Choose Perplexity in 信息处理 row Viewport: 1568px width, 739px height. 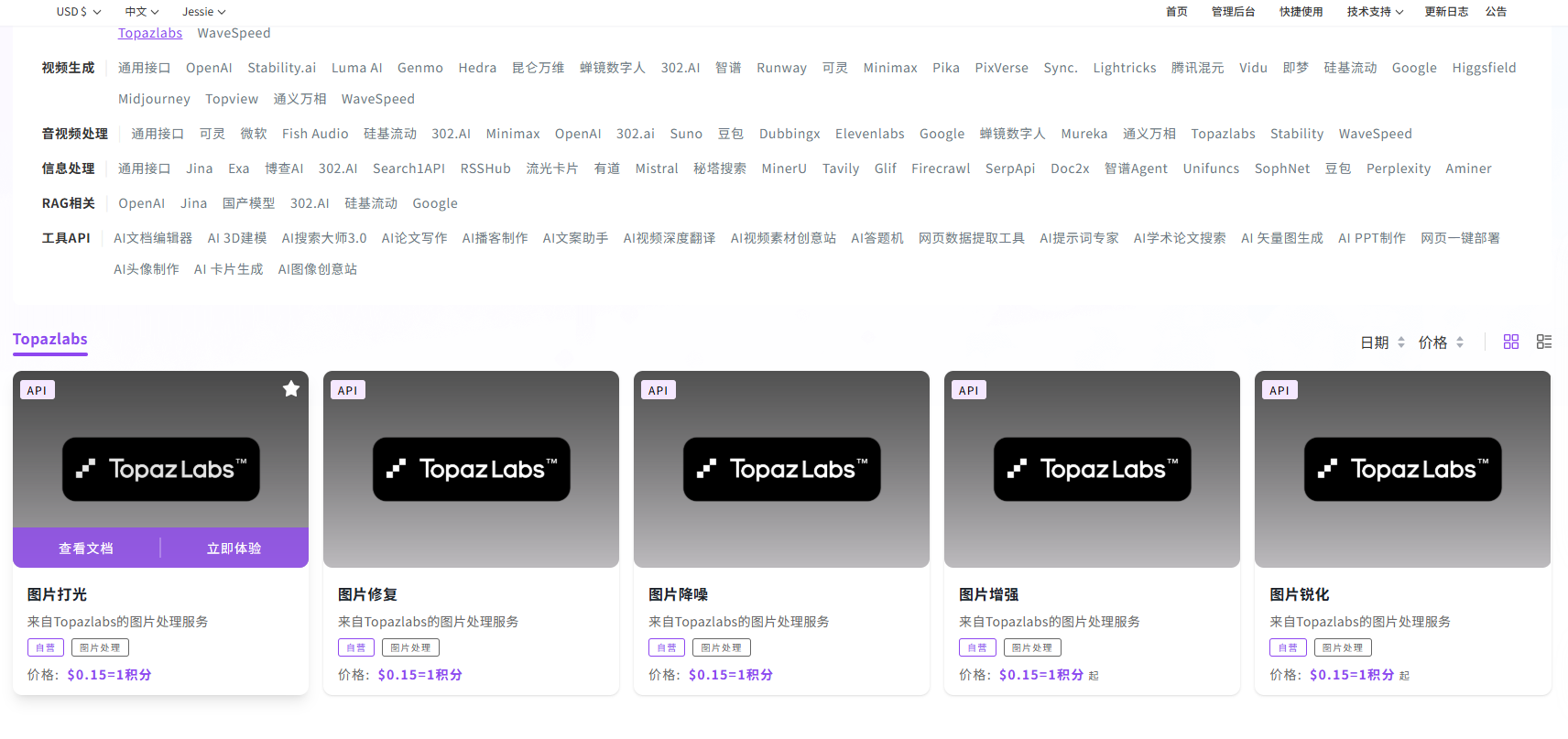[x=1398, y=168]
